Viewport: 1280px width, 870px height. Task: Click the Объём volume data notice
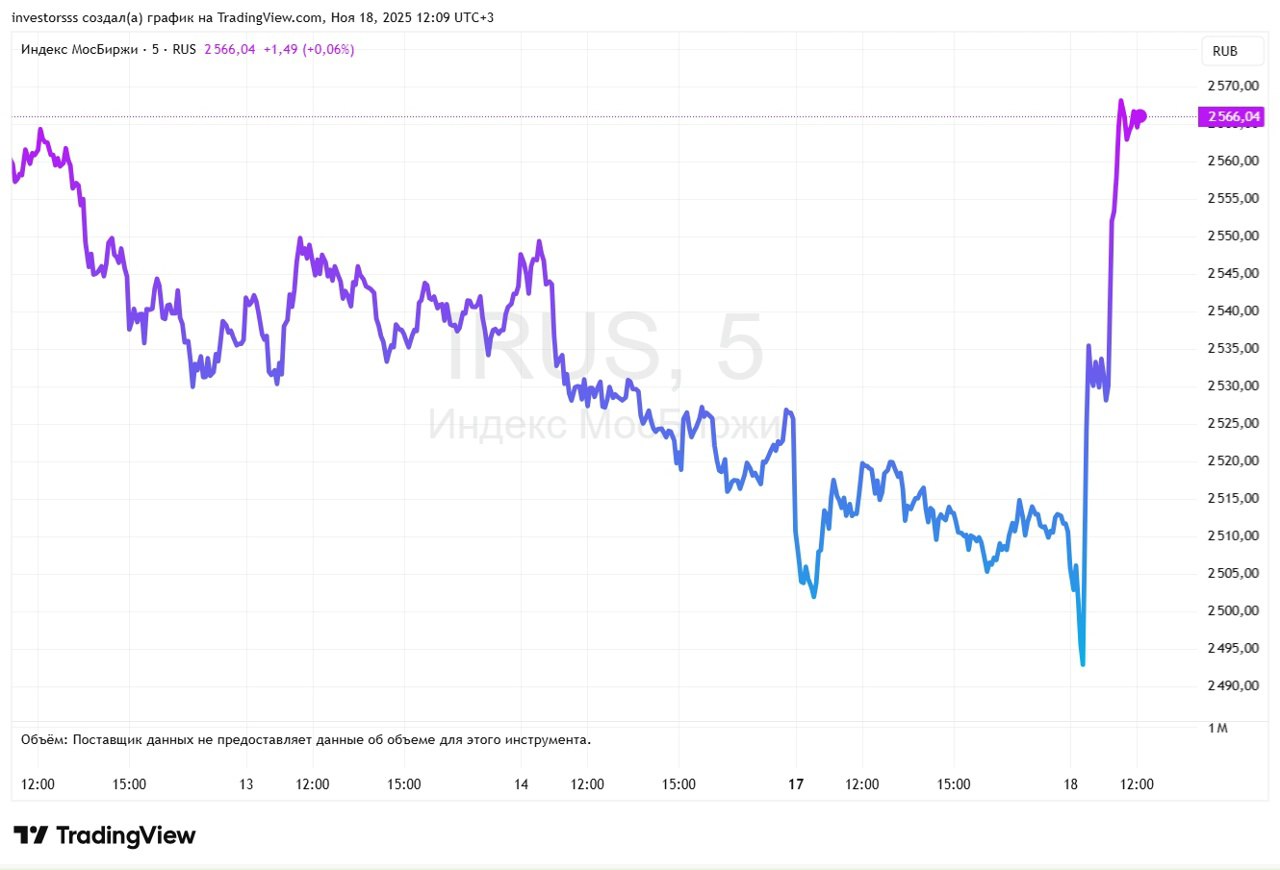(x=305, y=740)
